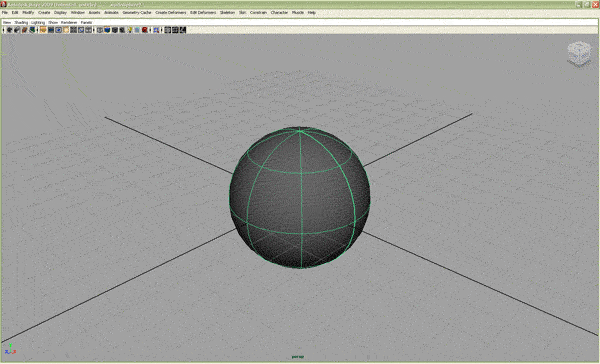600x364 pixels.
Task: Open the panel Shading menu
Action: click(x=21, y=23)
